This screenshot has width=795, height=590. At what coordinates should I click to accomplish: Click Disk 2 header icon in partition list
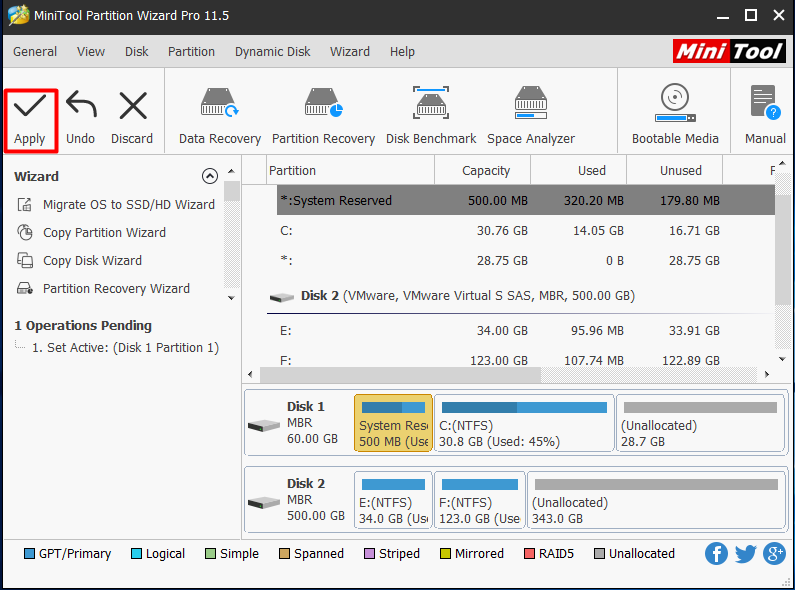(x=282, y=297)
